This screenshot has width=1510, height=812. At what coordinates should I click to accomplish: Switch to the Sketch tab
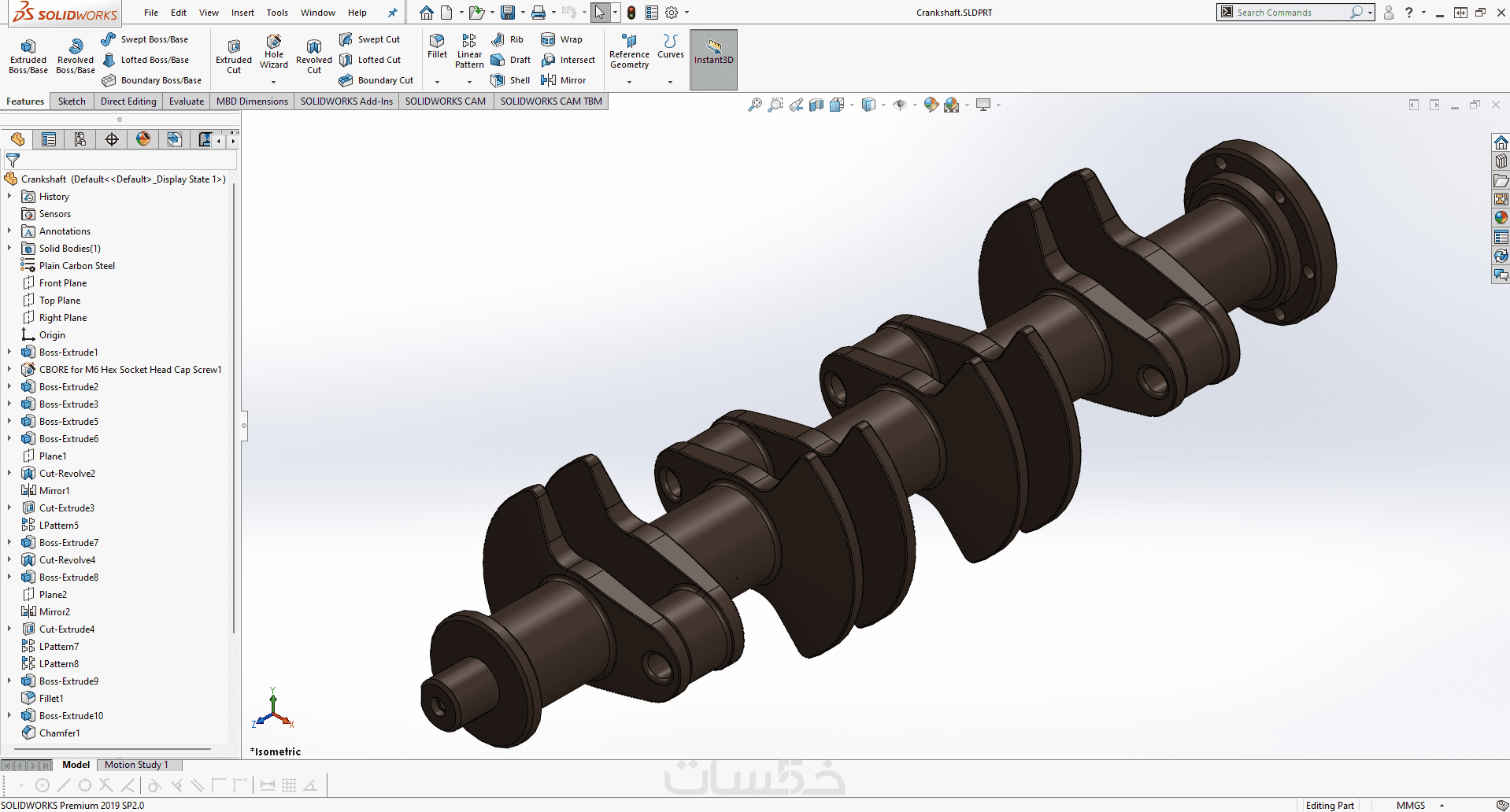click(x=72, y=101)
